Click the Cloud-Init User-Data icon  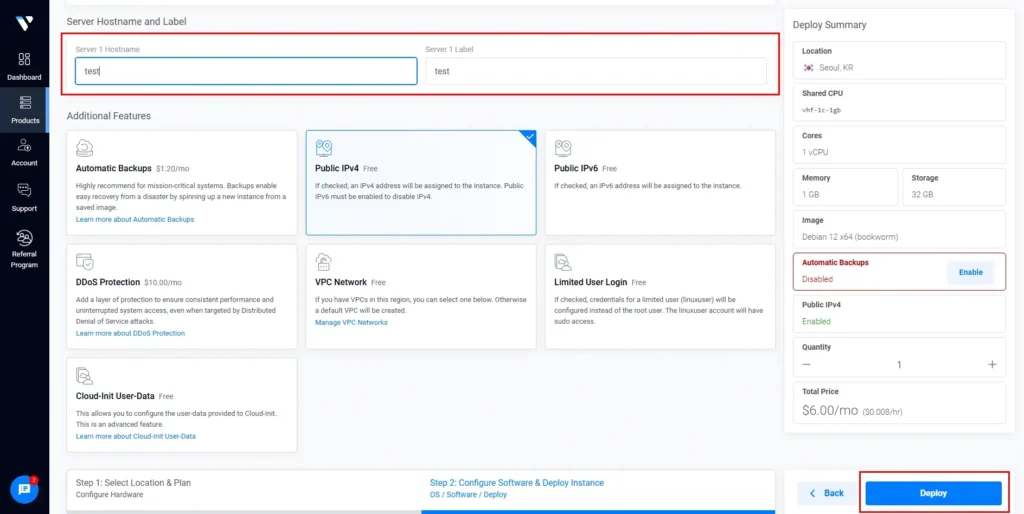click(85, 376)
